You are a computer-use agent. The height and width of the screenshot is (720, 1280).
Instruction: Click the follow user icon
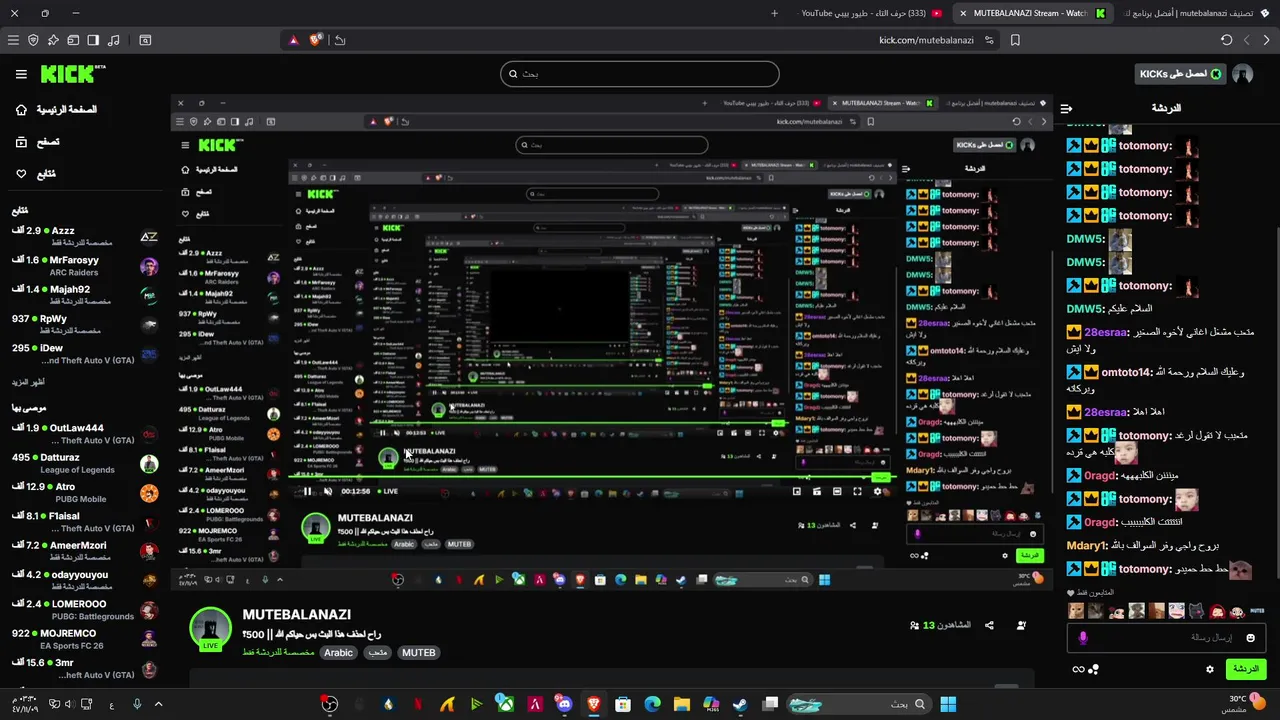(x=1021, y=625)
